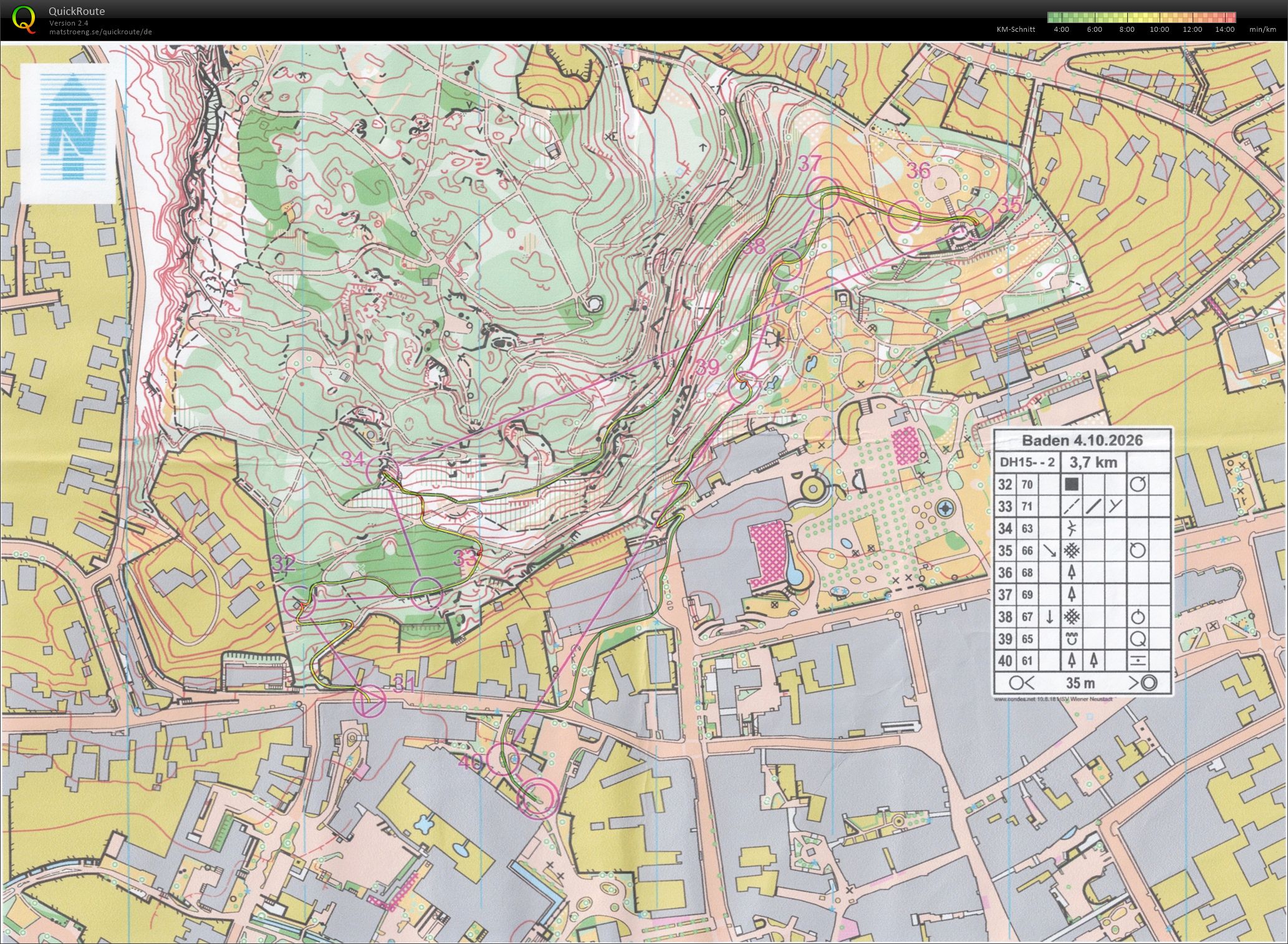Screen dimensions: 1288x944
Task: Click control code 69 in row 37
Action: pyautogui.click(x=1027, y=595)
